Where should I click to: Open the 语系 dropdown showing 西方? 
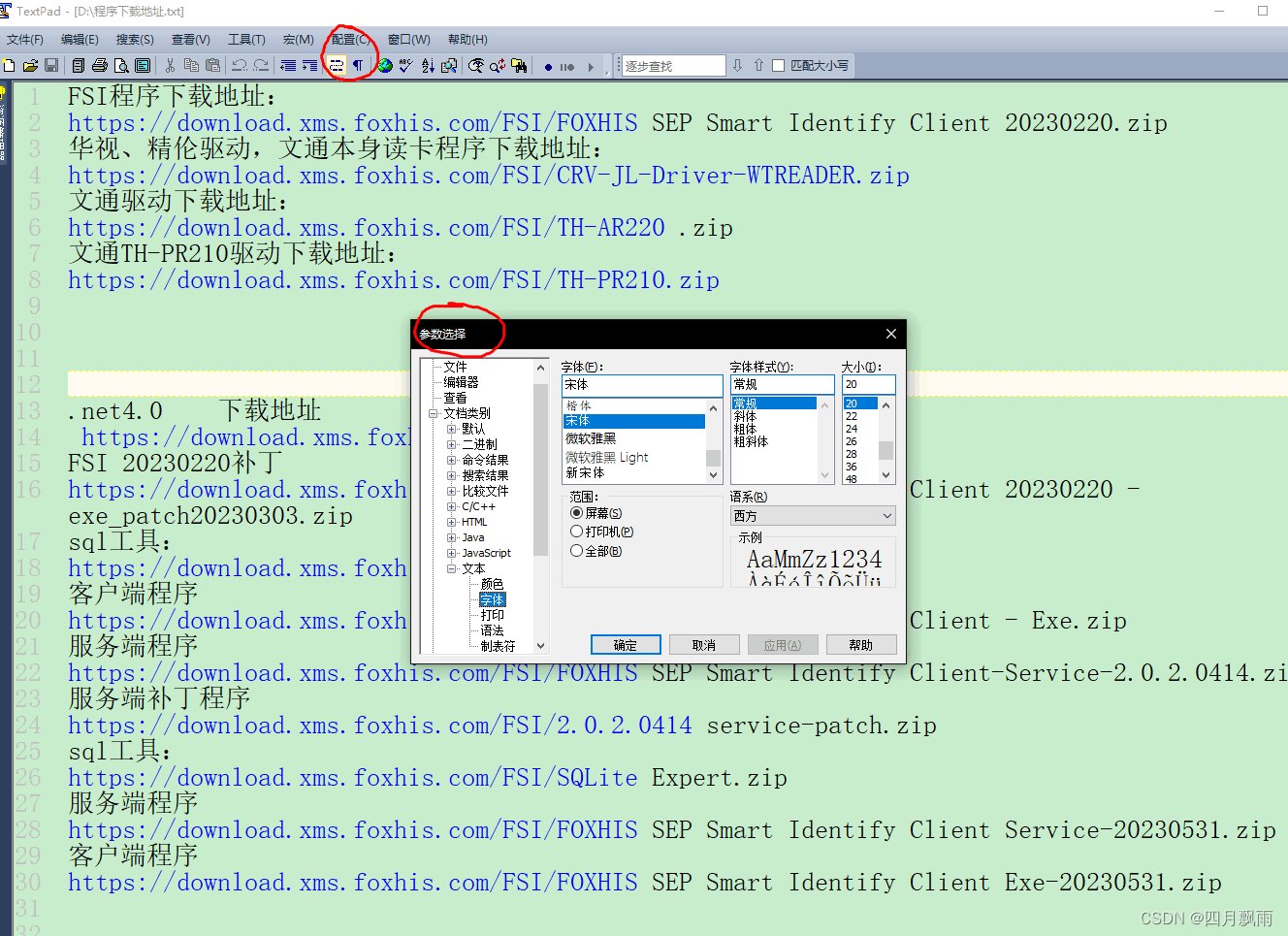pos(813,516)
